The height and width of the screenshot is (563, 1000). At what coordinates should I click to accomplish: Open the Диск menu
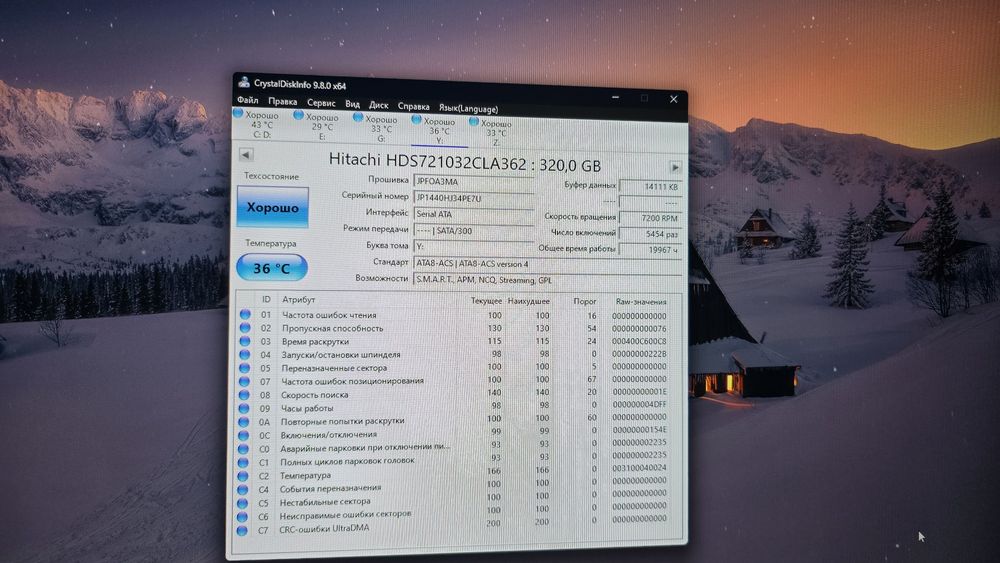tap(378, 105)
